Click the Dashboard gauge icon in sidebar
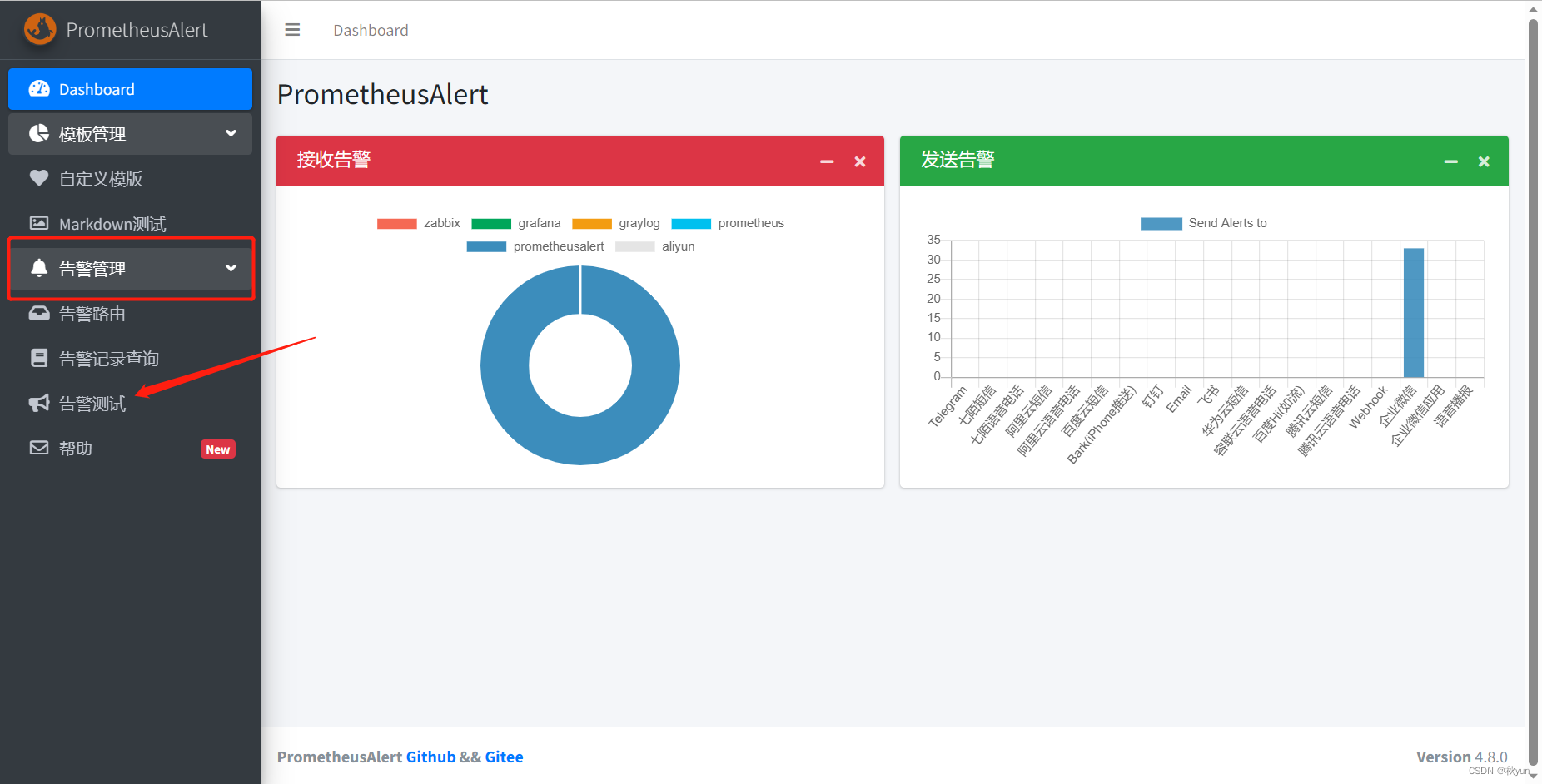This screenshot has width=1542, height=784. [x=39, y=89]
